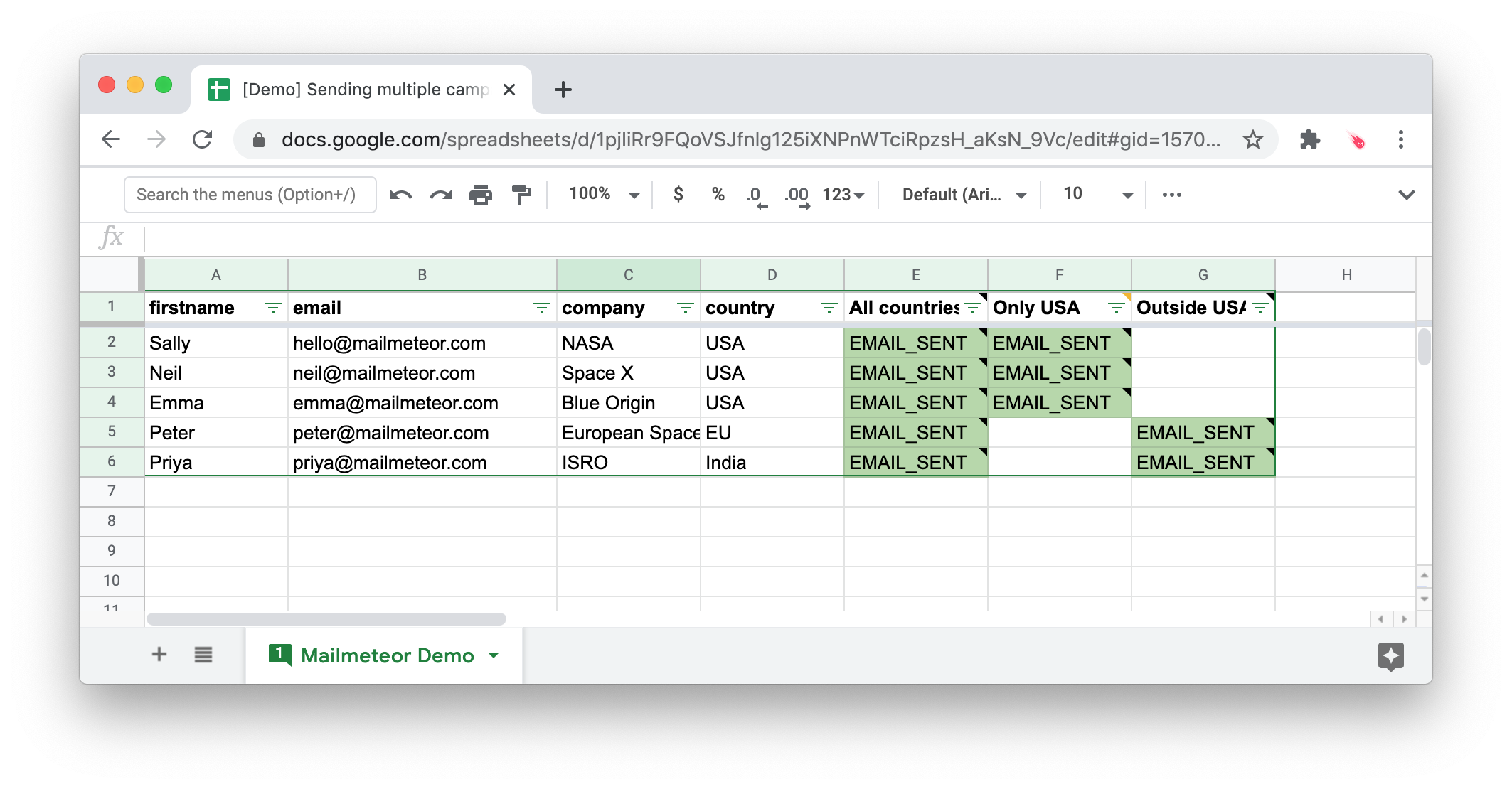Open the Explore button at bottom right
This screenshot has width=1512, height=789.
(x=1391, y=656)
